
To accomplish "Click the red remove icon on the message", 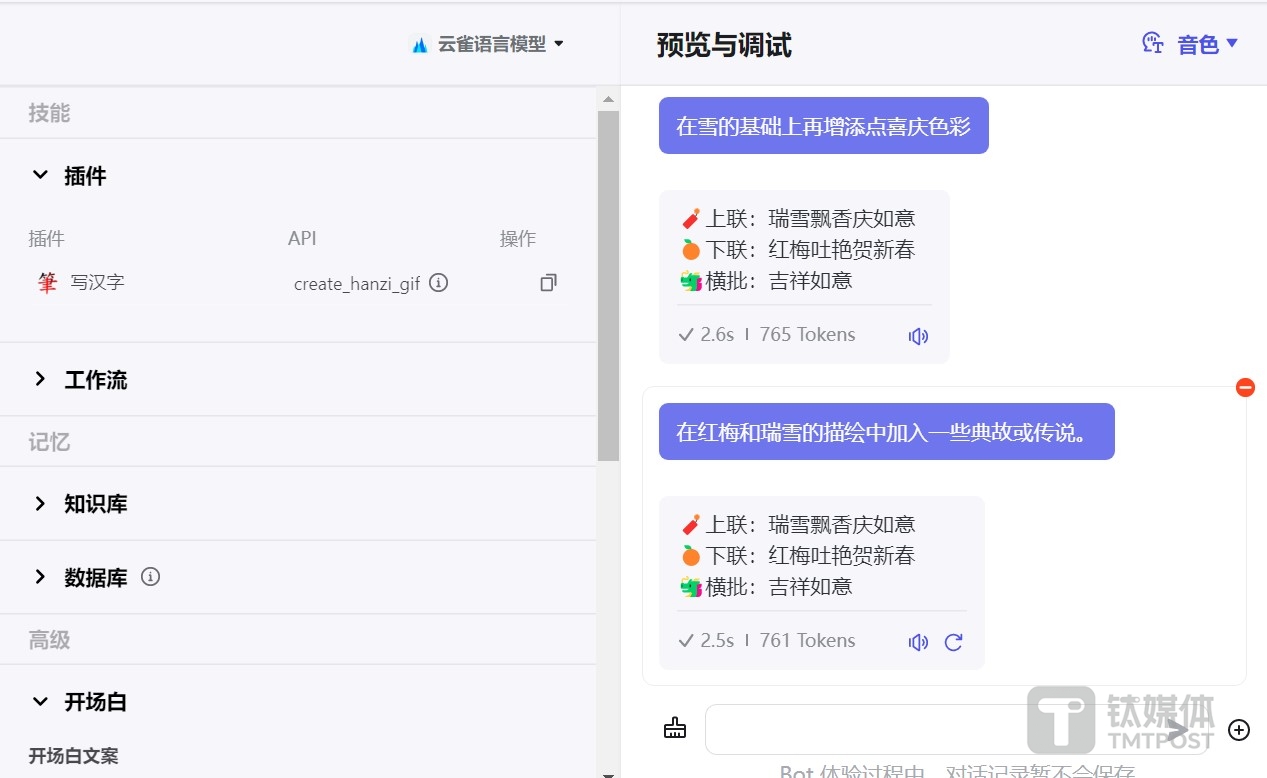I will pos(1245,387).
